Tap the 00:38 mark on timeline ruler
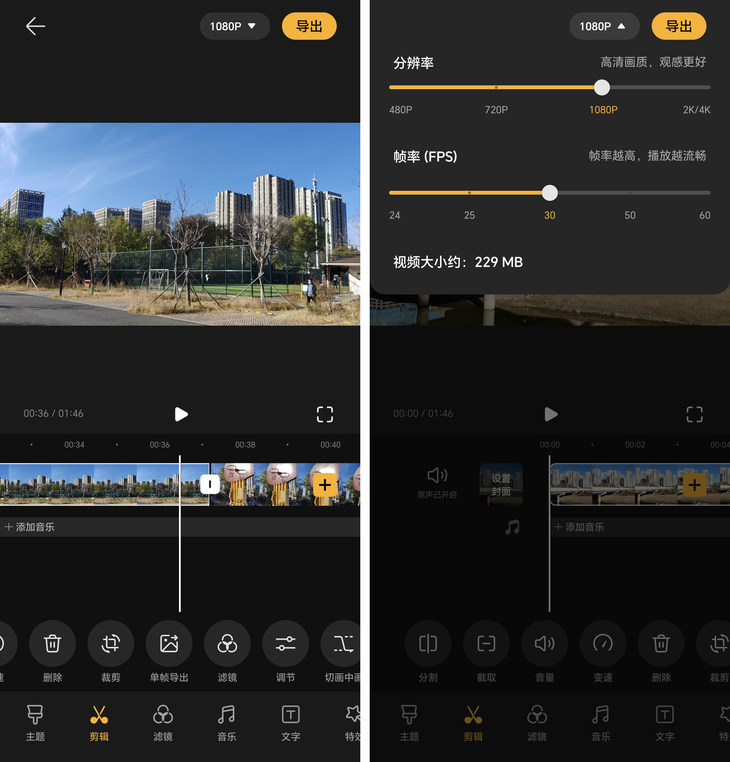This screenshot has height=762, width=730. pyautogui.click(x=245, y=445)
